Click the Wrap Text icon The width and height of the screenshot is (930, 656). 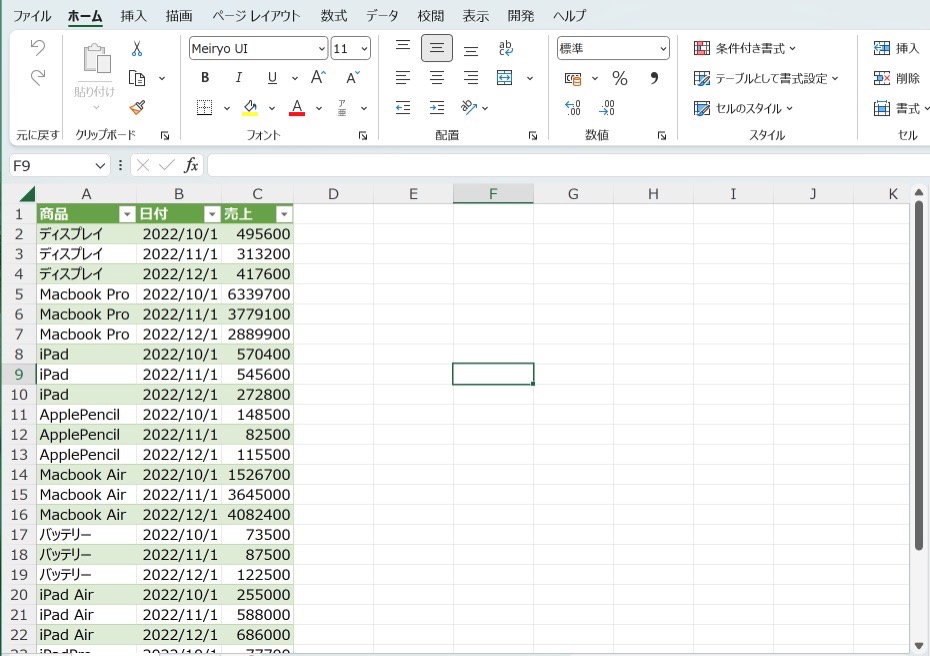[505, 48]
